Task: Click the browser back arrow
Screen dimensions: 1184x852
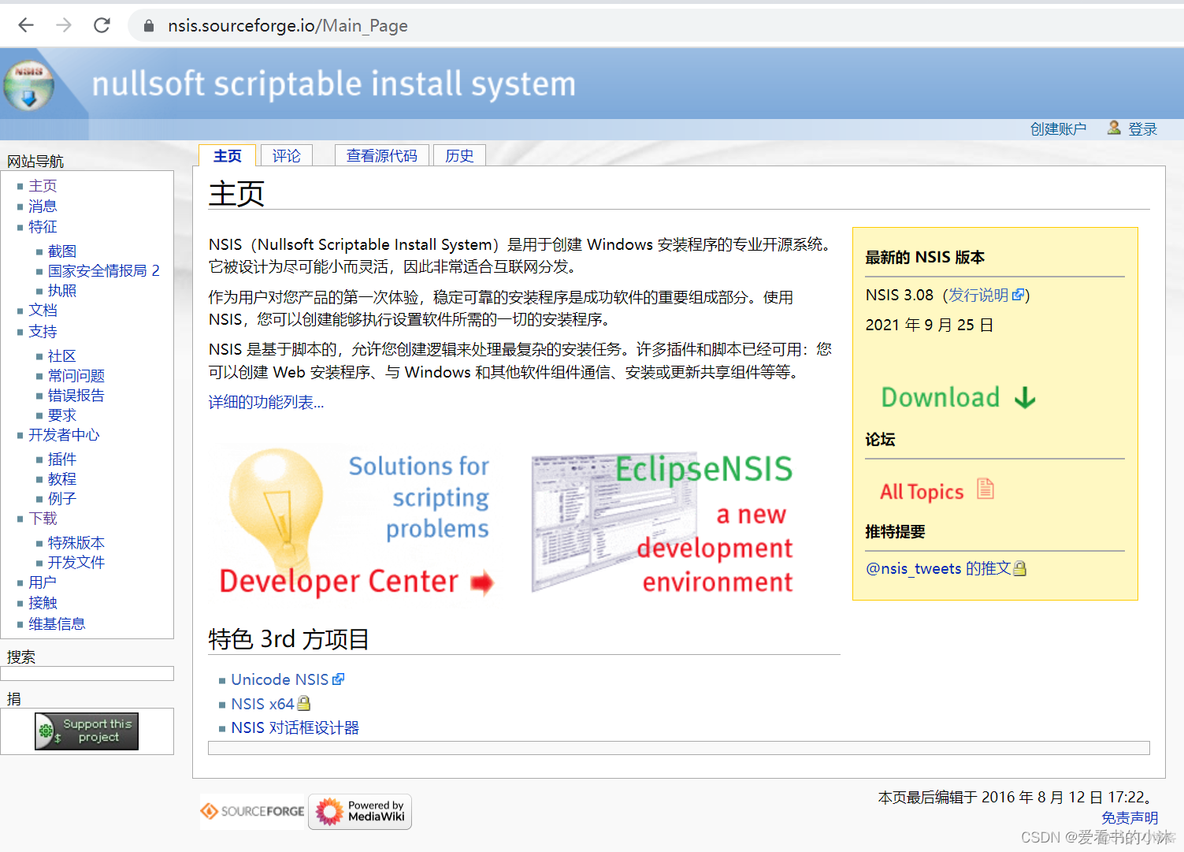Action: [x=26, y=26]
